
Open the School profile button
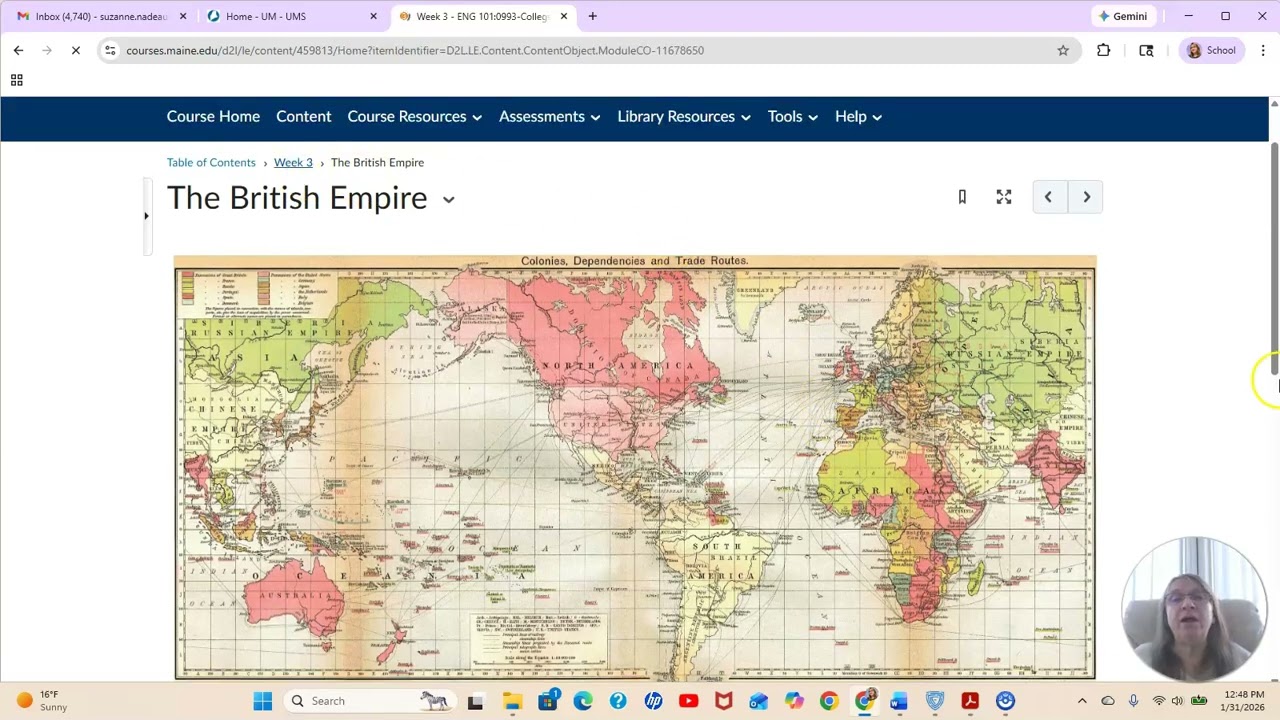pos(1212,50)
